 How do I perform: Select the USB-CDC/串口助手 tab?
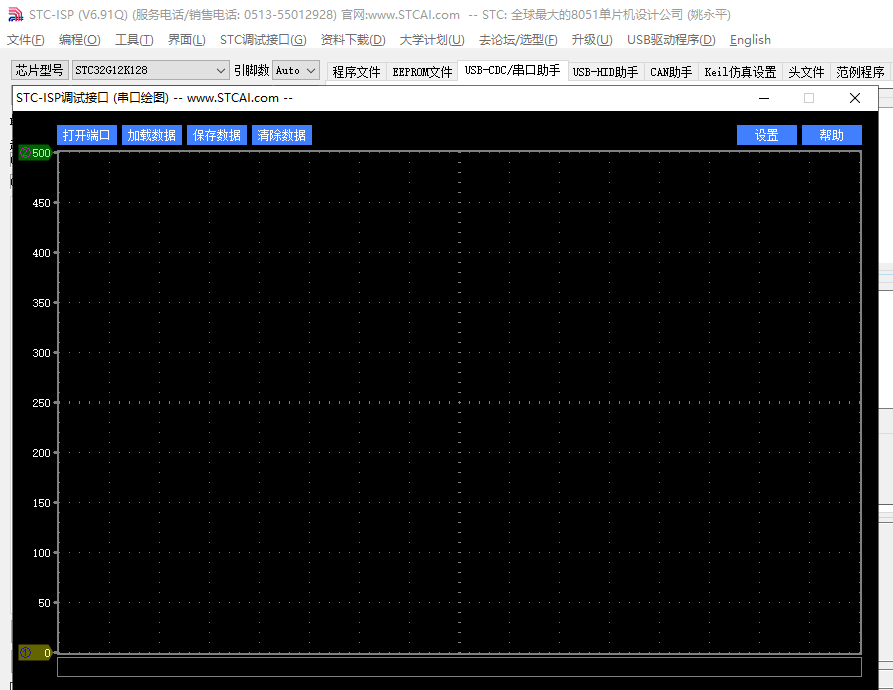click(x=513, y=70)
